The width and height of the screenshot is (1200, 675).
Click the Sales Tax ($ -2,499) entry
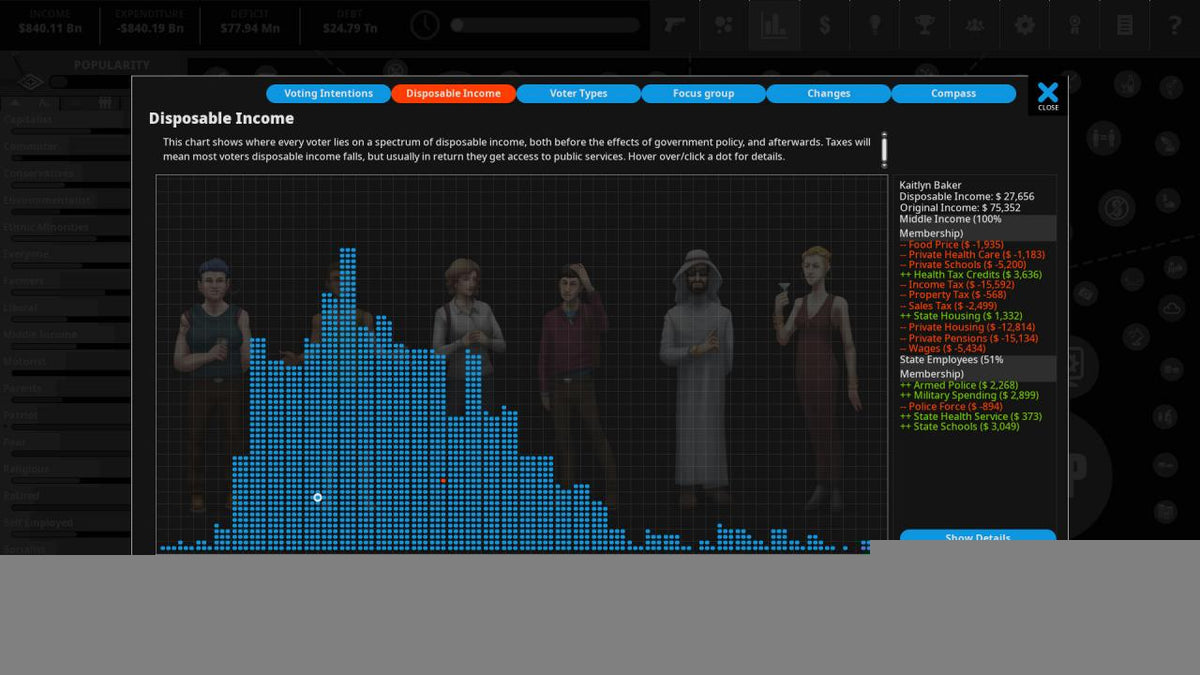point(947,306)
